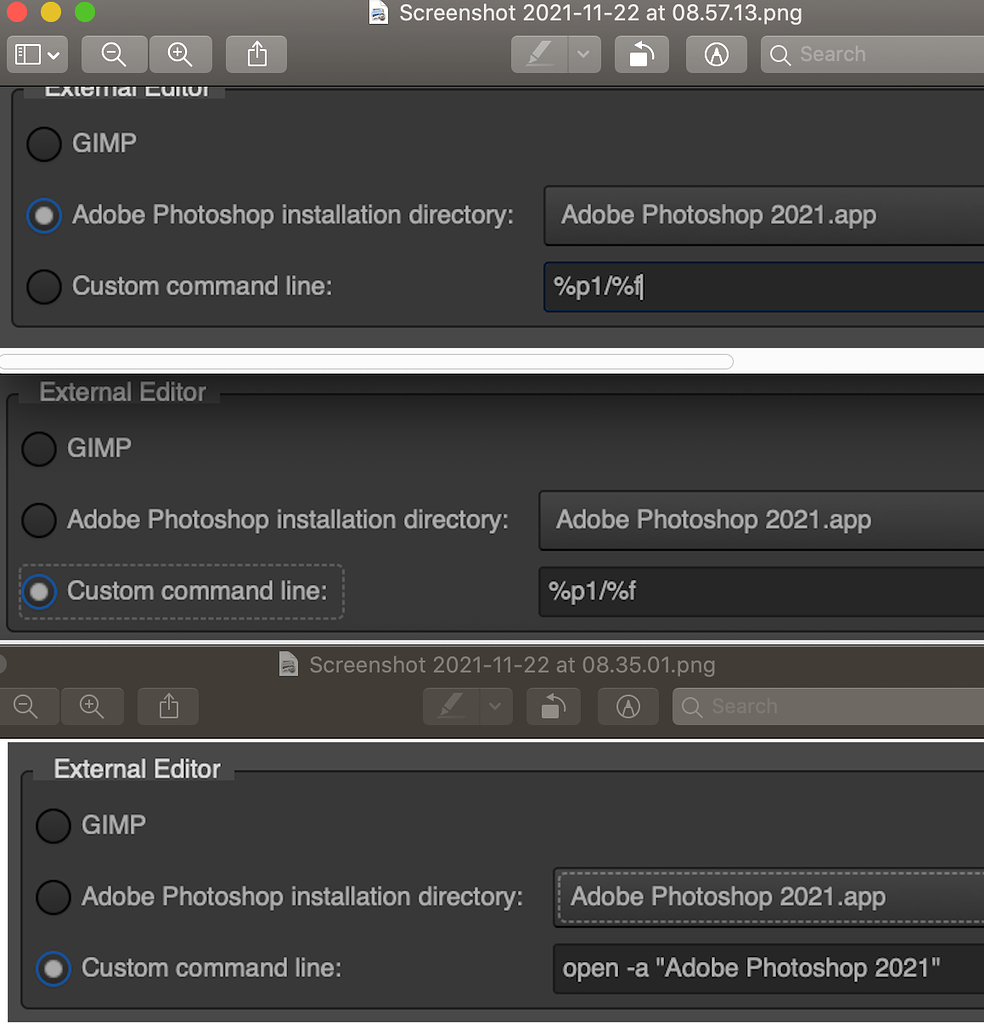Viewport: 984px width, 1024px height.
Task: Click the white horizontal scrollbar between panels
Action: coord(366,361)
